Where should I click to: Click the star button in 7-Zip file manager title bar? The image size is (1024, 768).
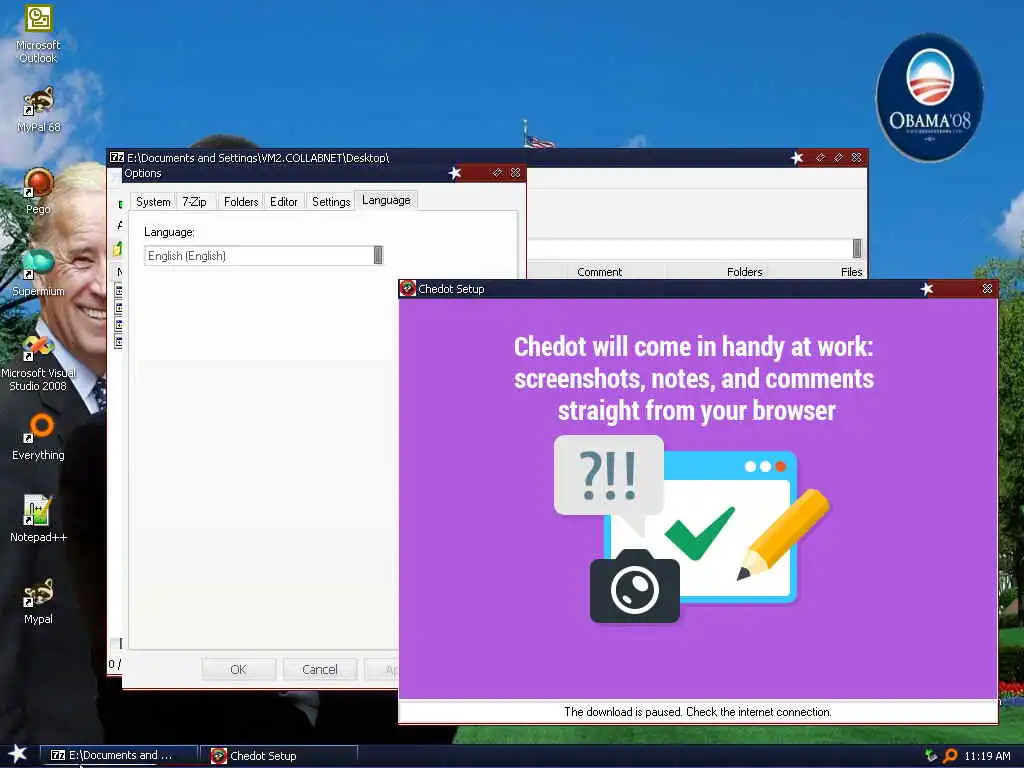click(797, 157)
